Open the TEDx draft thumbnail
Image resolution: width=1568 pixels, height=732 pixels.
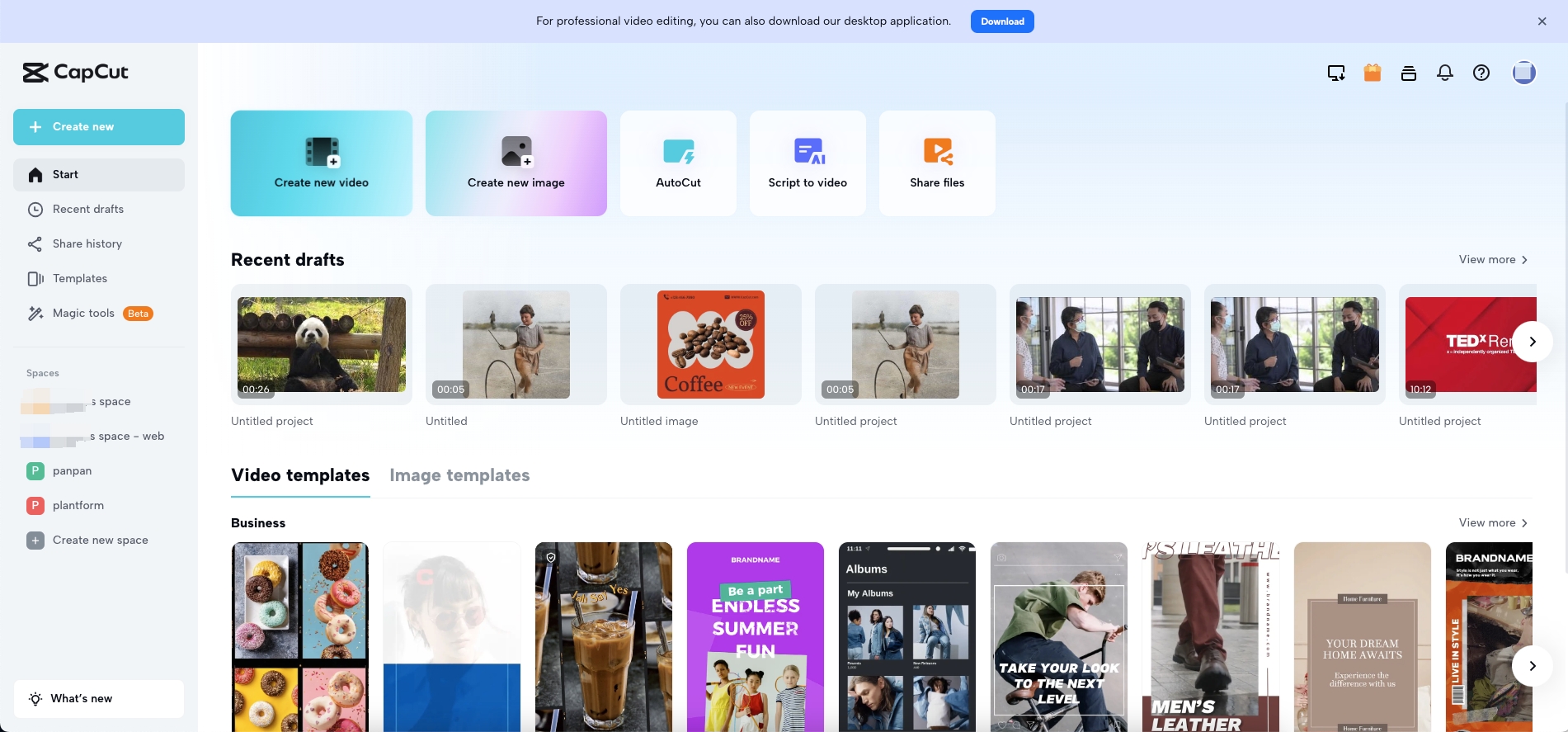coord(1468,345)
